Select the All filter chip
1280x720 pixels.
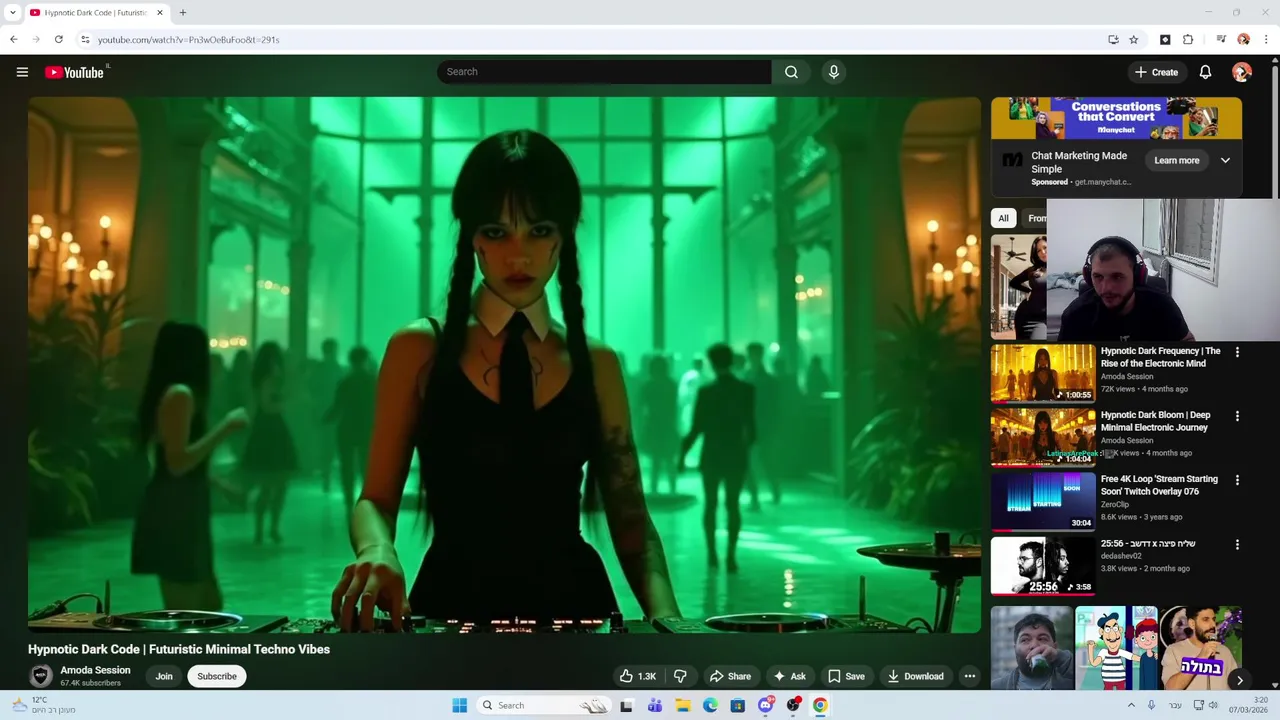[x=1003, y=218]
